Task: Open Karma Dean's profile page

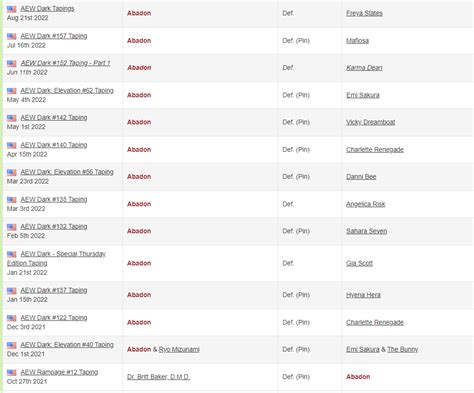Action: click(364, 68)
